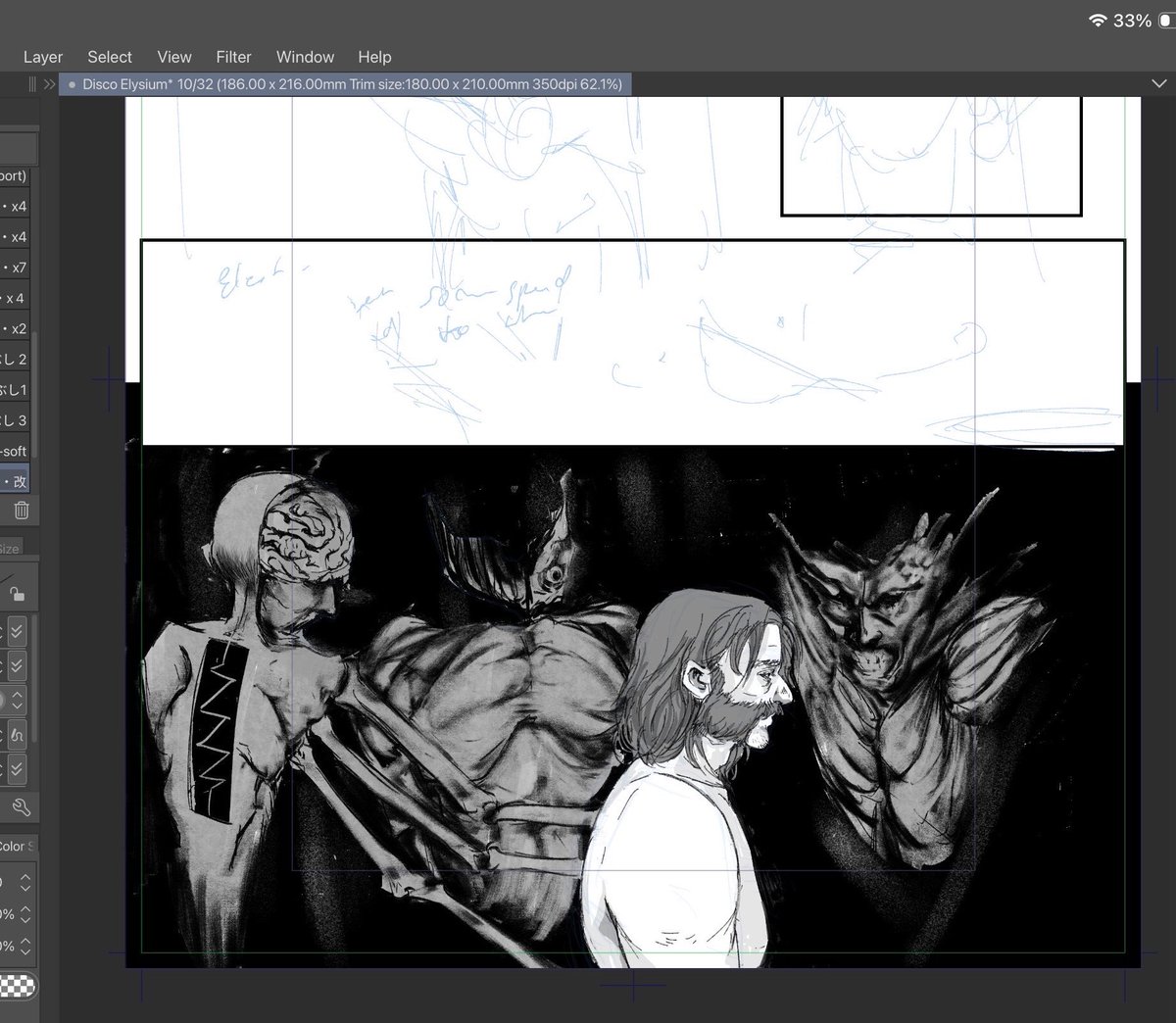Tap the 33% battery indicator
Image resolution: width=1176 pixels, height=1023 pixels.
point(1143,20)
